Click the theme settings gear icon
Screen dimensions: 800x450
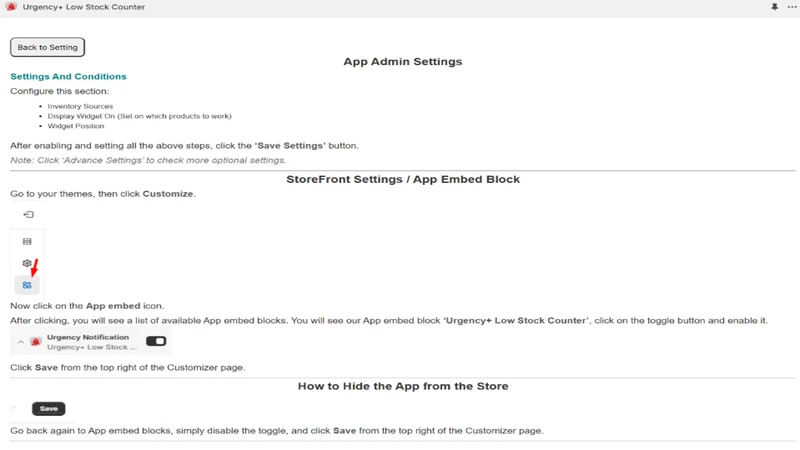click(x=27, y=263)
